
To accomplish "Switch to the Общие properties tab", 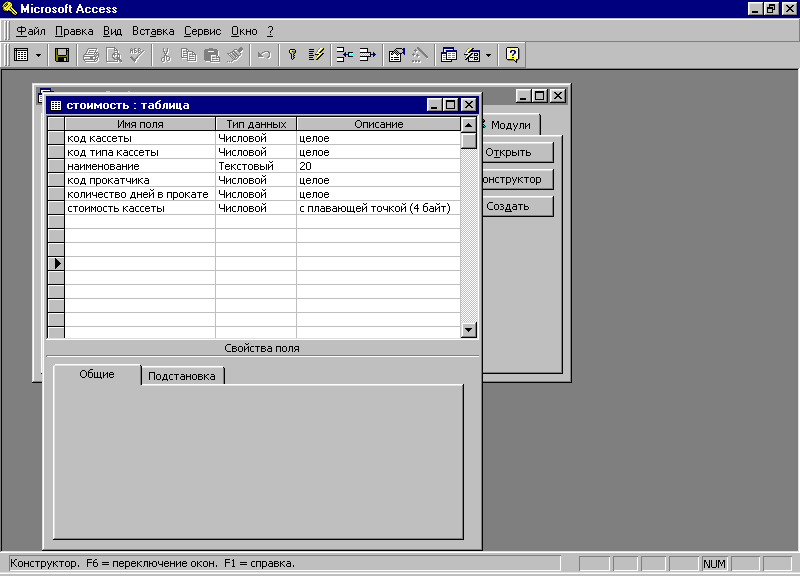I will click(x=97, y=374).
